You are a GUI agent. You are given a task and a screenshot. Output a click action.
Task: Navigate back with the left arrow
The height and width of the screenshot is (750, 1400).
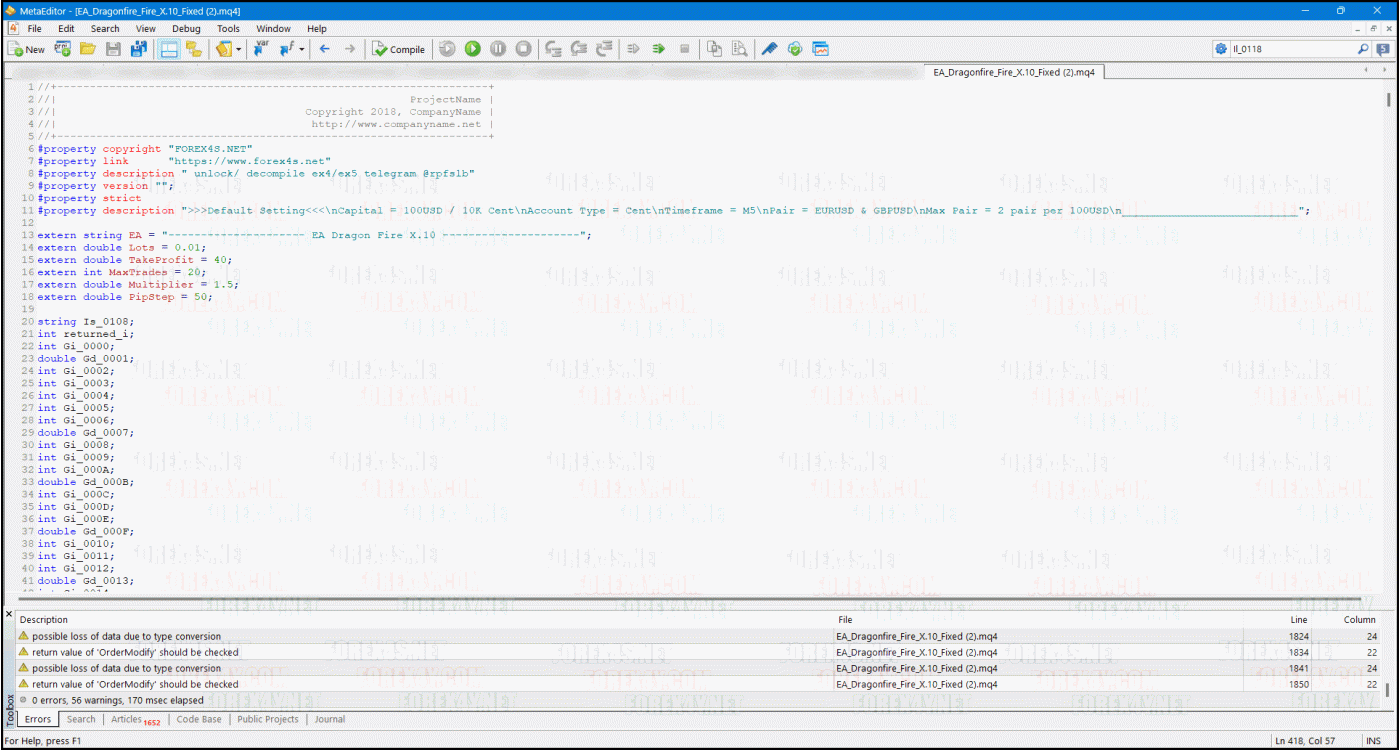pyautogui.click(x=324, y=49)
